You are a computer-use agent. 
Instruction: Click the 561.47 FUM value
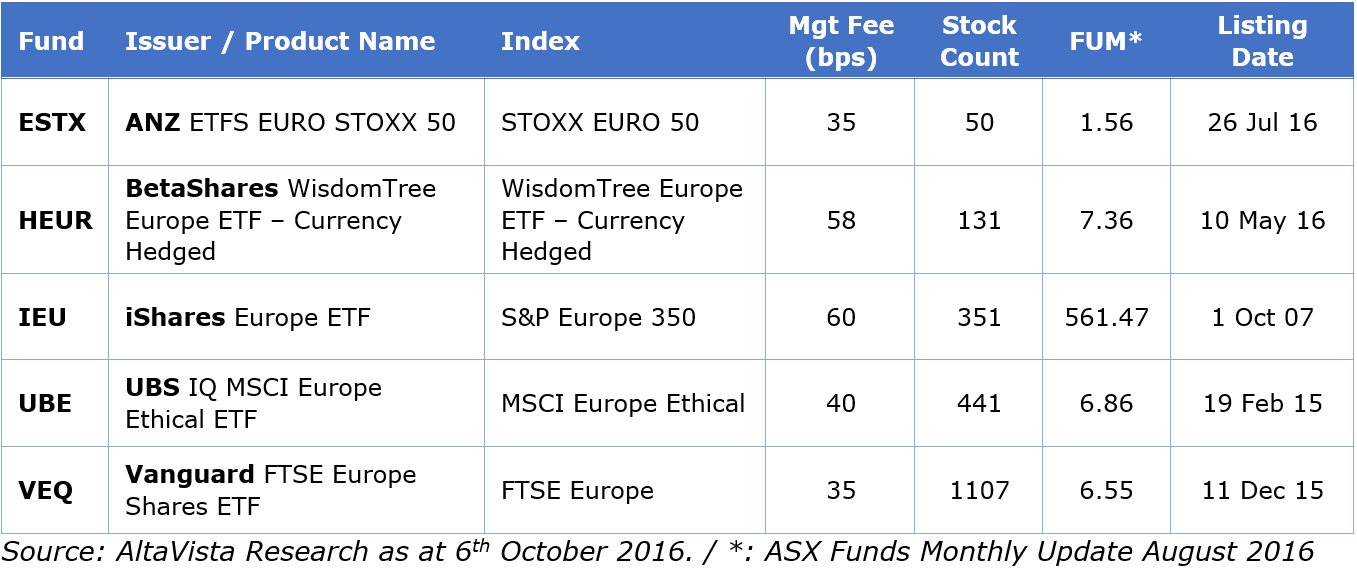point(1106,318)
